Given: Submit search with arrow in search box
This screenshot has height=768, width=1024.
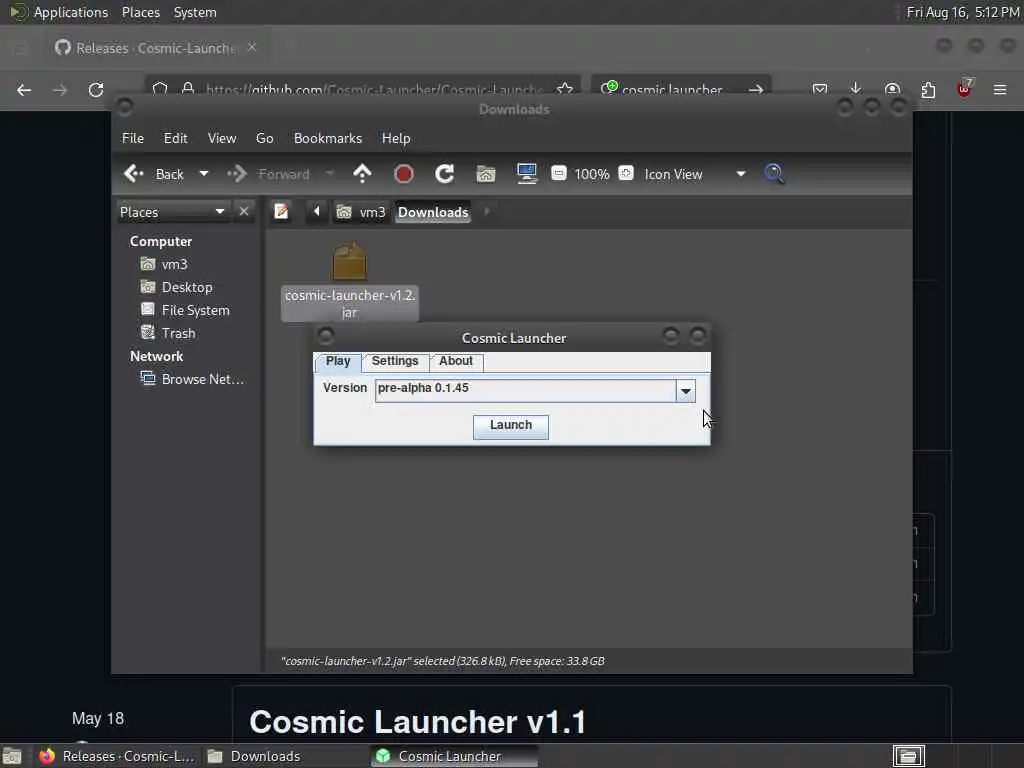Looking at the screenshot, I should pos(756,89).
